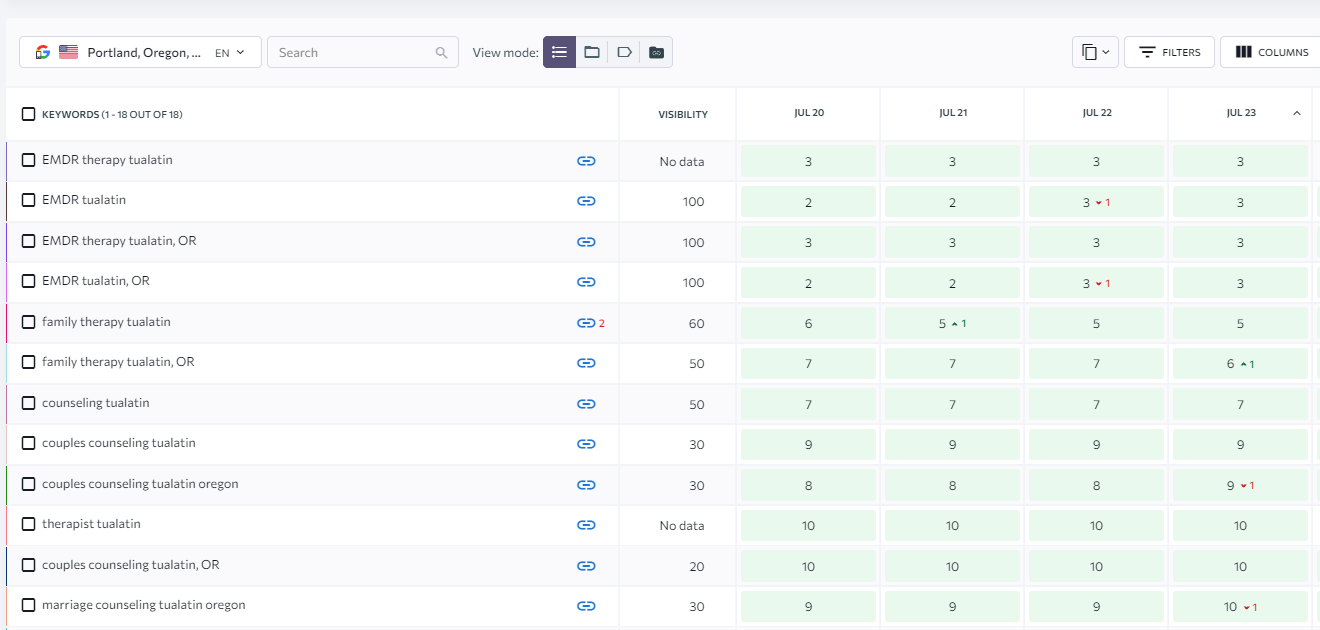This screenshot has width=1320, height=630.
Task: Click the search magnifier icon
Action: coord(442,53)
